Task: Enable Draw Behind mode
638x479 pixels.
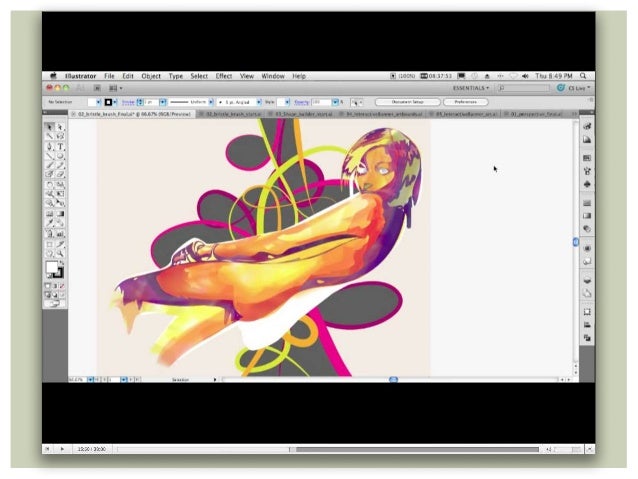Action: pos(55,295)
